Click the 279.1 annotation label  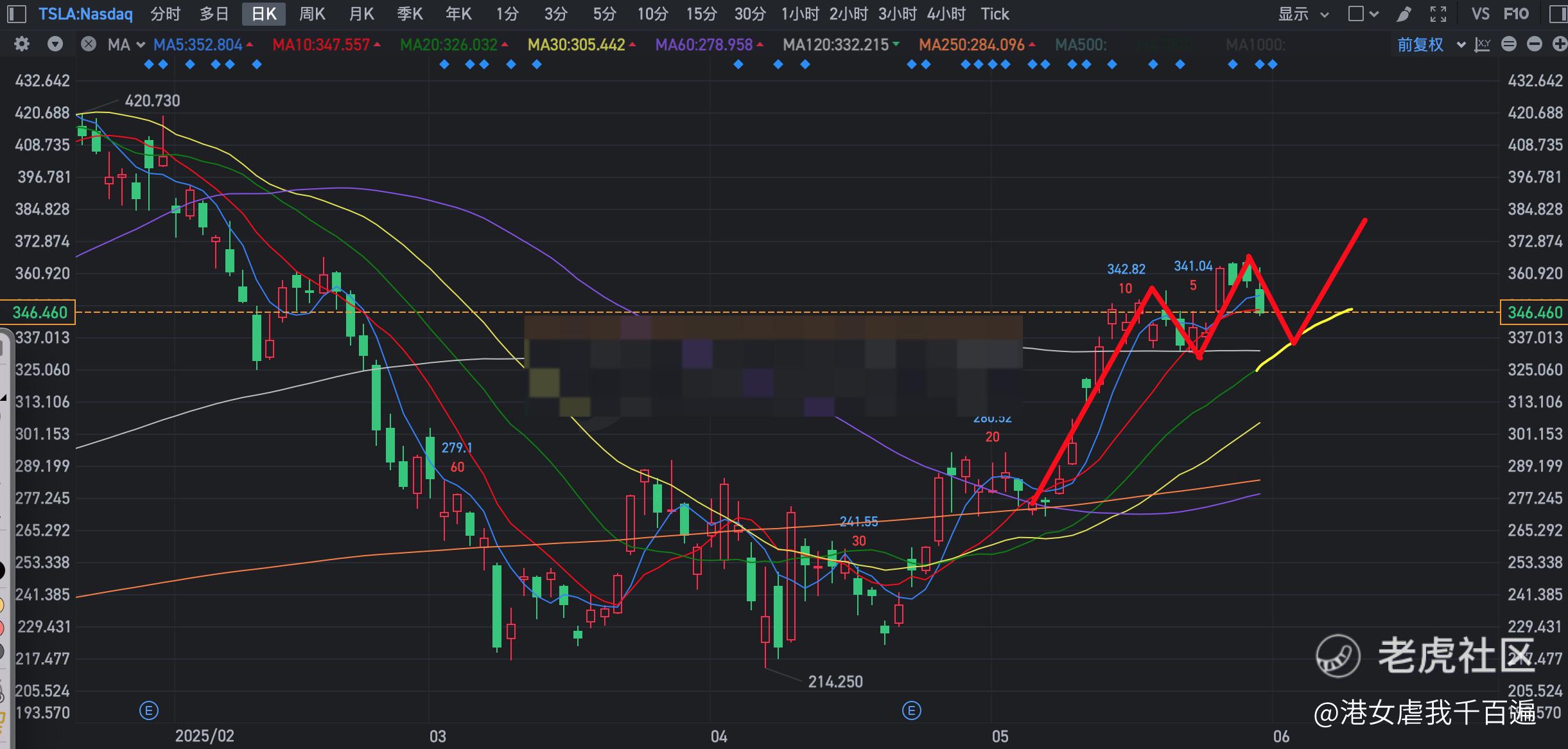(457, 448)
